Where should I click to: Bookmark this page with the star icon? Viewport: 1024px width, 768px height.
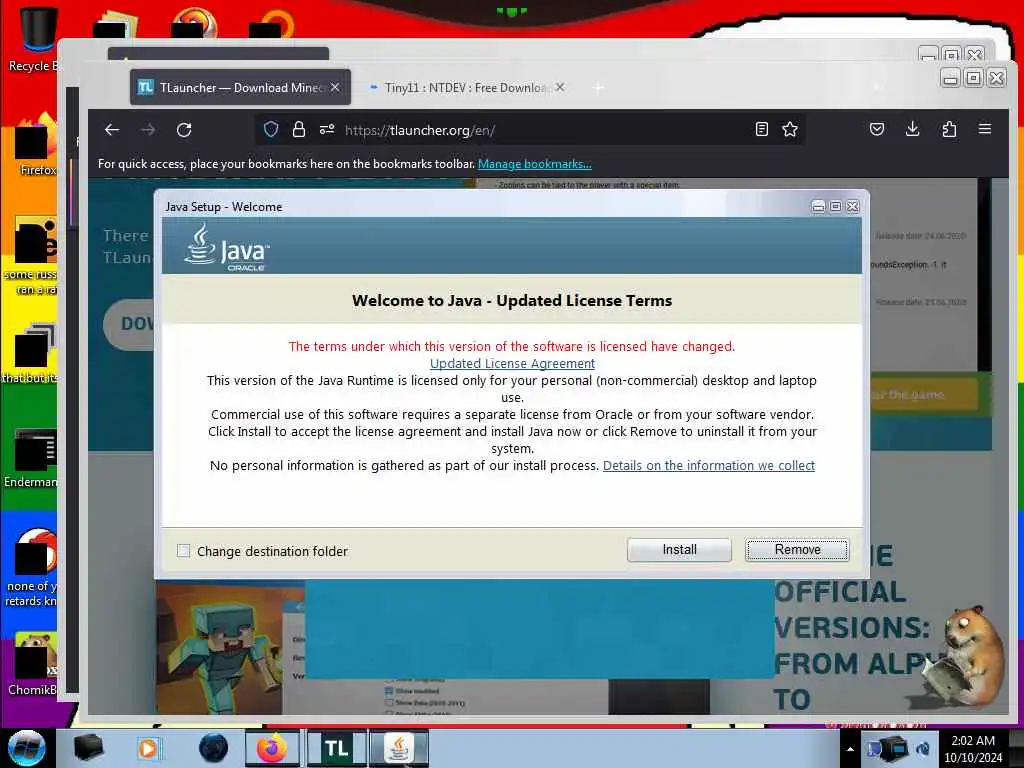790,129
